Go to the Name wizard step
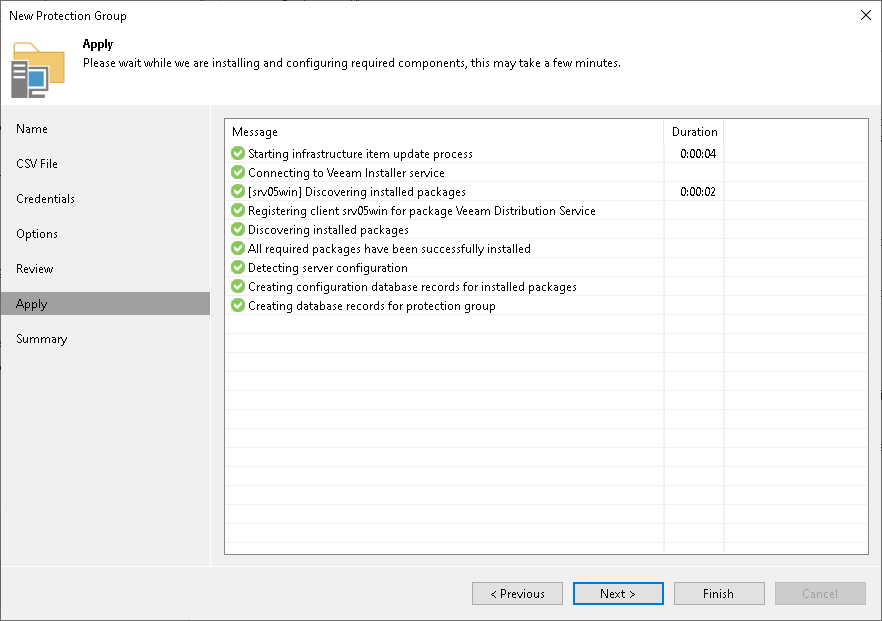882x621 pixels. click(x=32, y=129)
